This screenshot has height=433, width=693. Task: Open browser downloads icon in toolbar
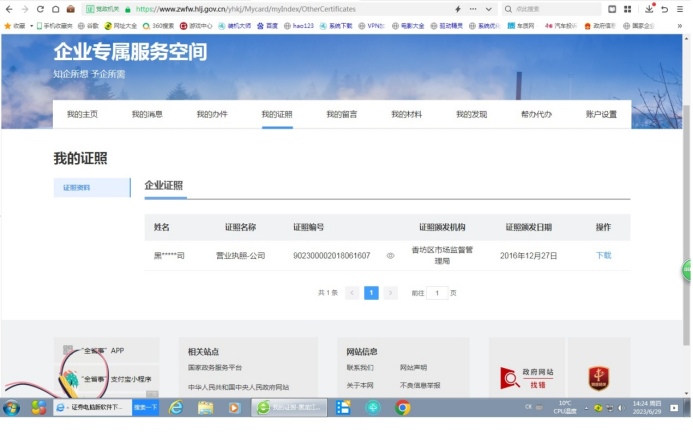[649, 9]
